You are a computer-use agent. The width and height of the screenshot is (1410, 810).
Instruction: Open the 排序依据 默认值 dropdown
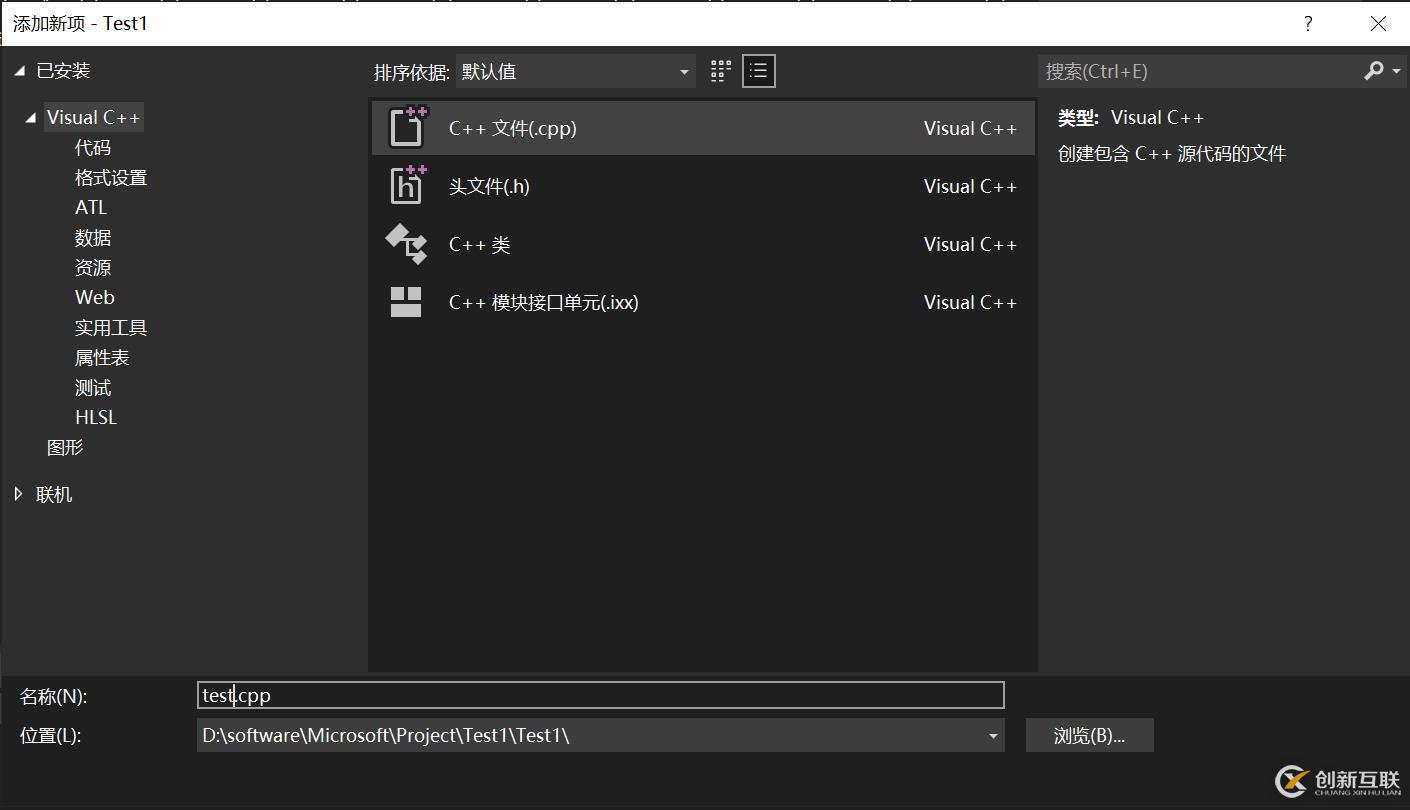click(x=575, y=71)
